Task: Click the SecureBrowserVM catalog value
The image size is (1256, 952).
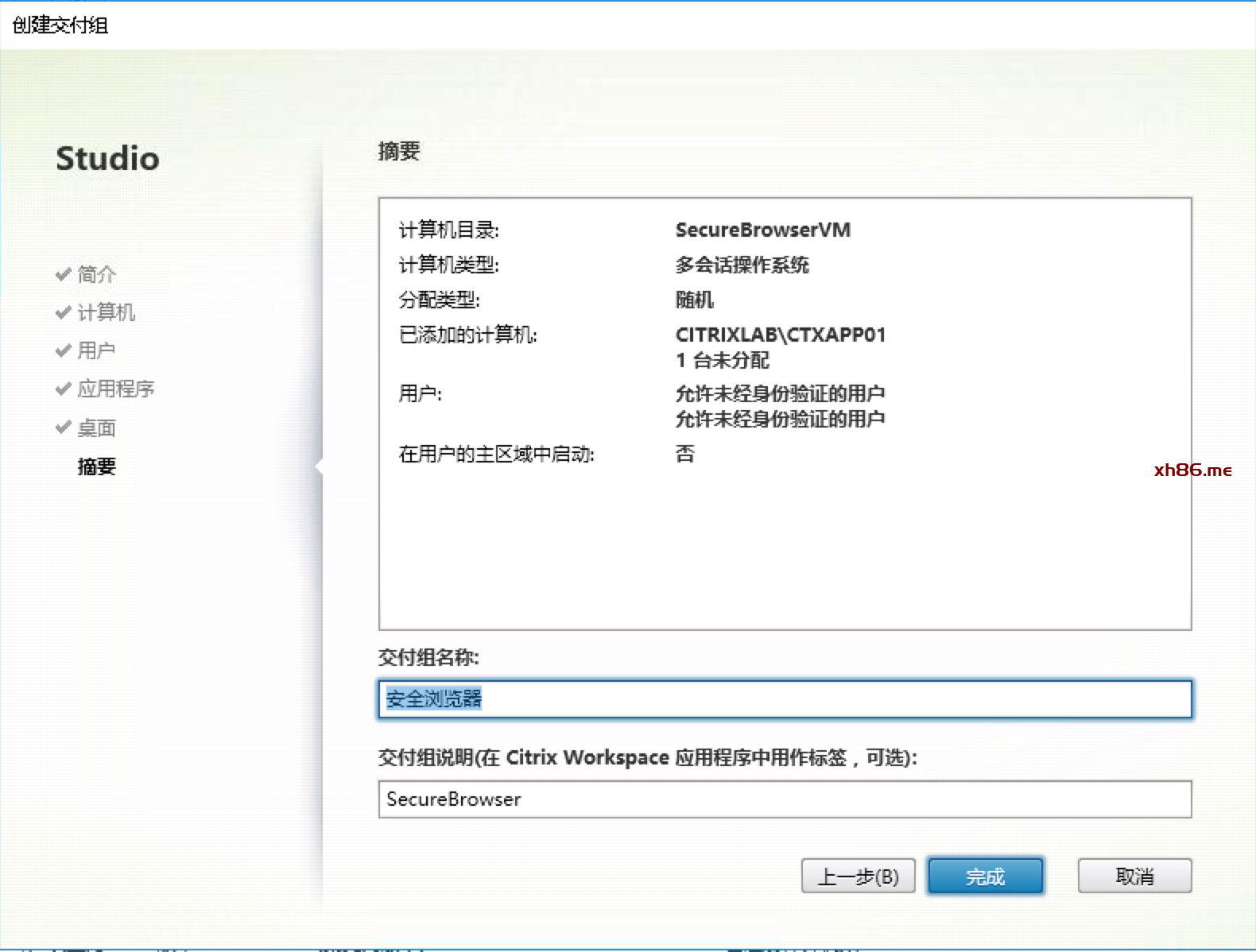Action: [762, 230]
